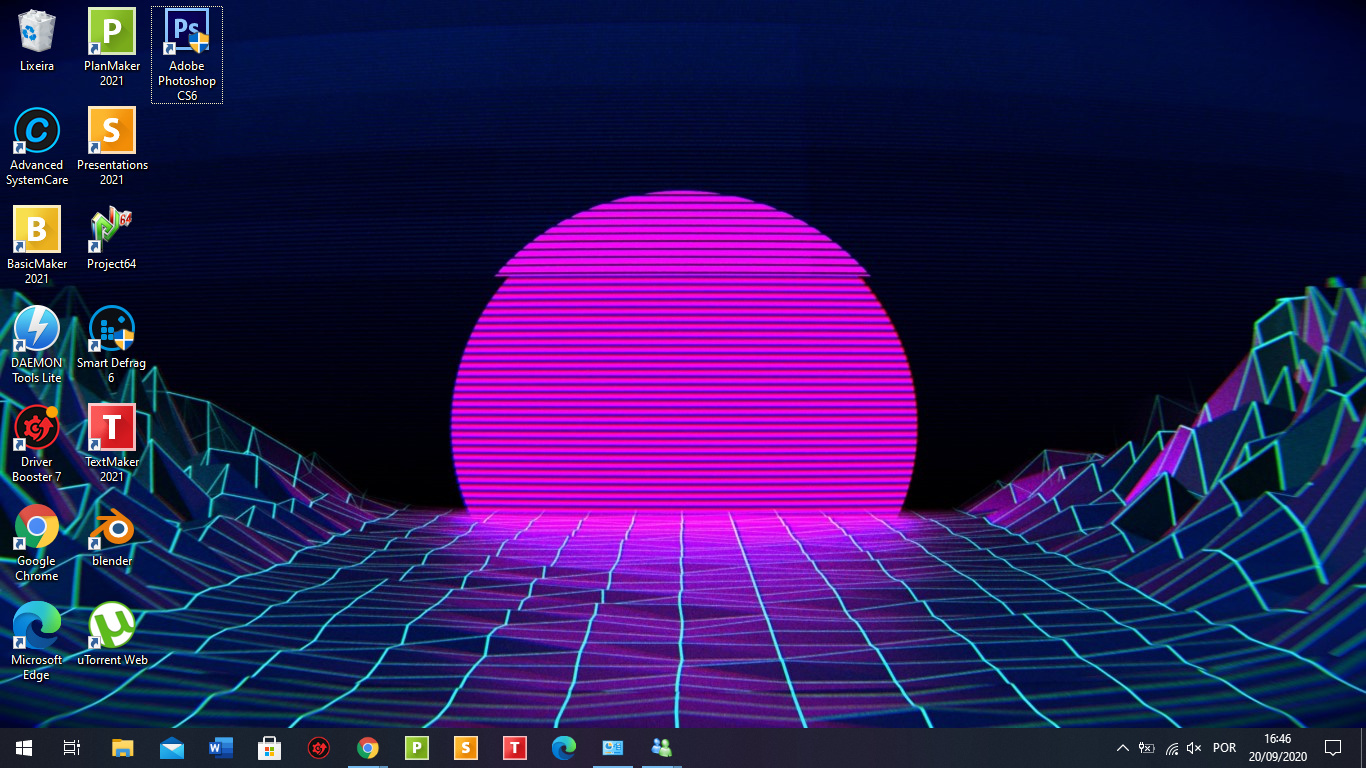Screen dimensions: 1366x768
Task: Select the Lixeira recycle bin icon
Action: click(x=37, y=33)
